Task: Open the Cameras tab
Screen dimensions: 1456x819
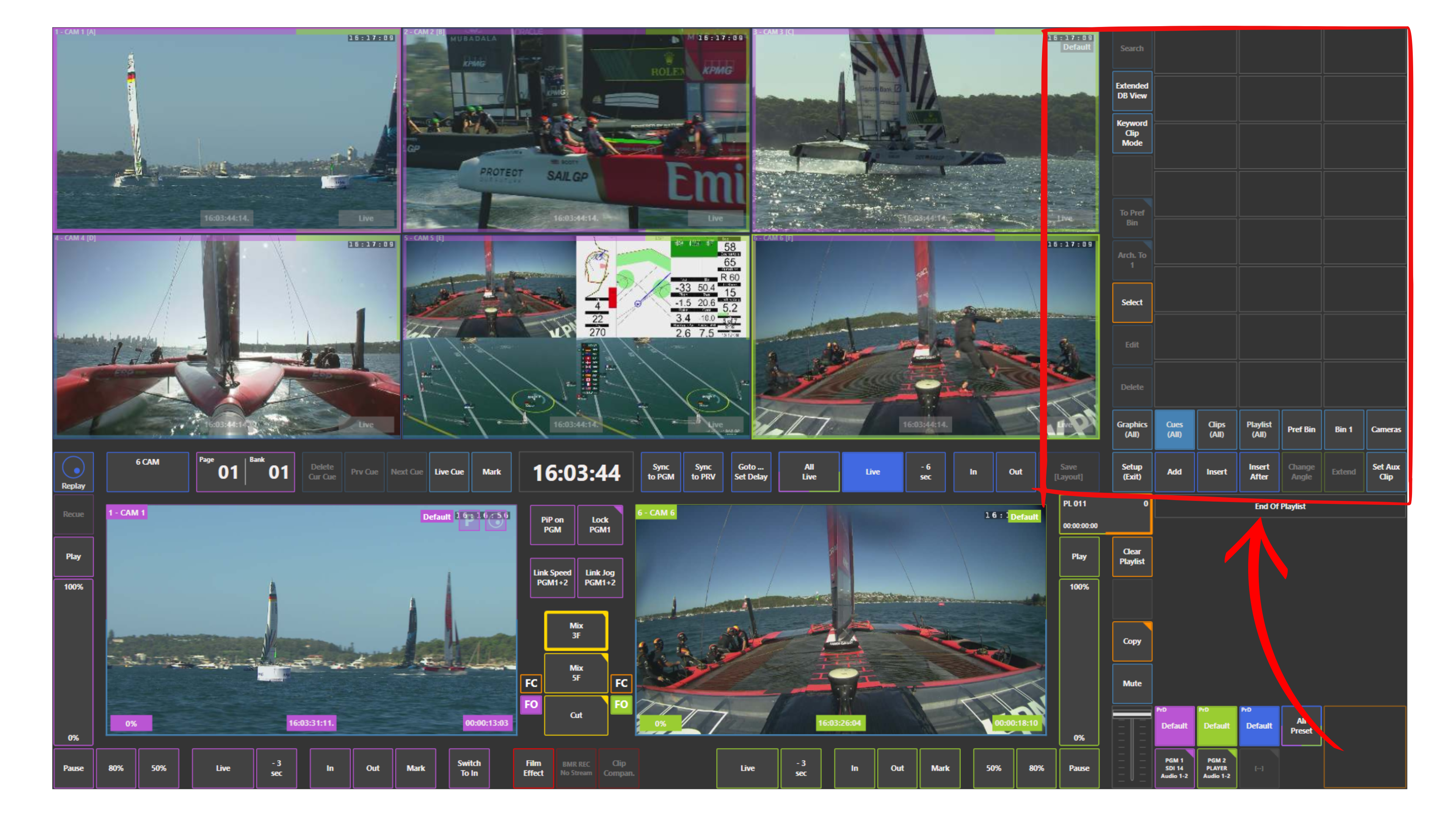Action: [1386, 430]
